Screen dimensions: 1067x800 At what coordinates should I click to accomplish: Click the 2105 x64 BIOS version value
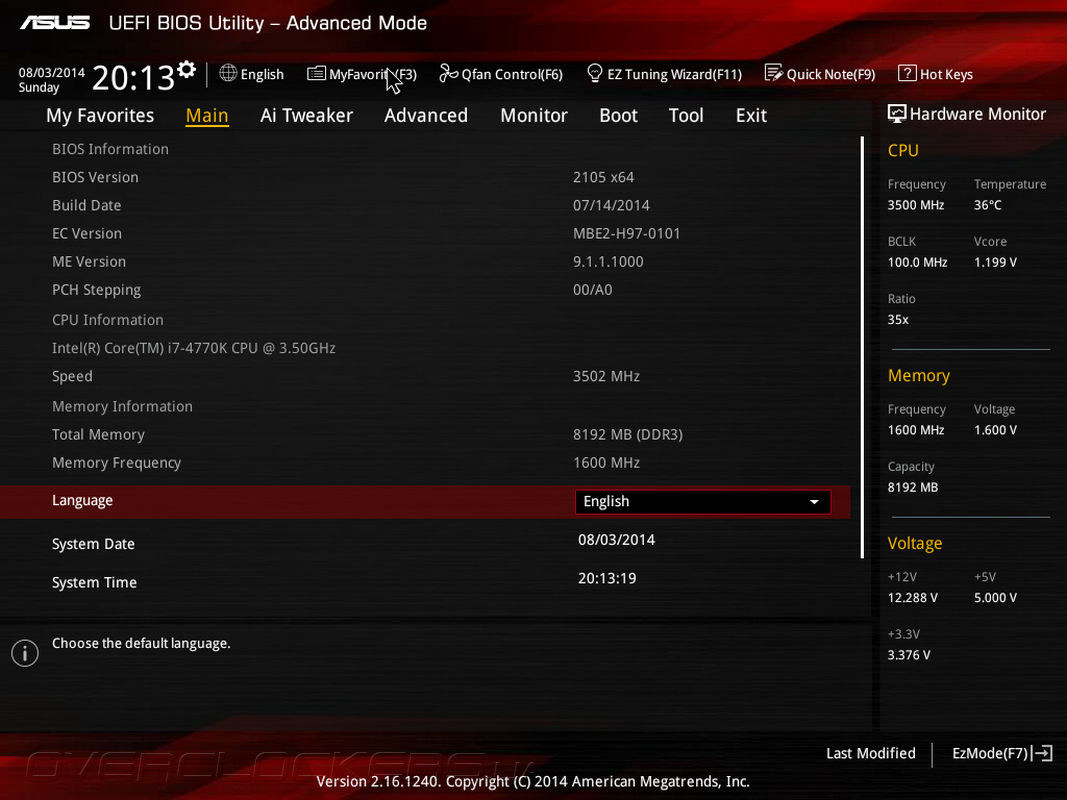tap(604, 178)
